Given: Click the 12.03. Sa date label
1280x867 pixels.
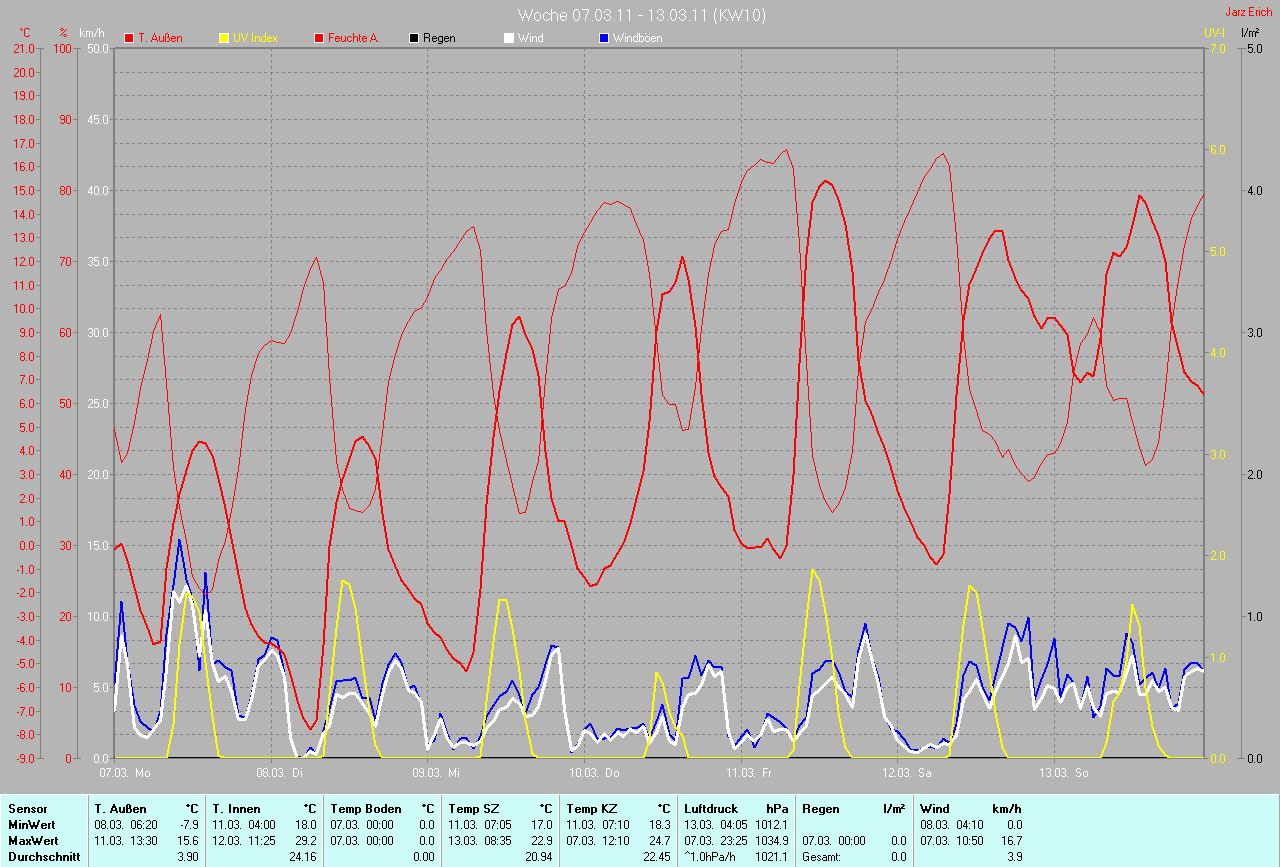Looking at the screenshot, I should pos(907,772).
